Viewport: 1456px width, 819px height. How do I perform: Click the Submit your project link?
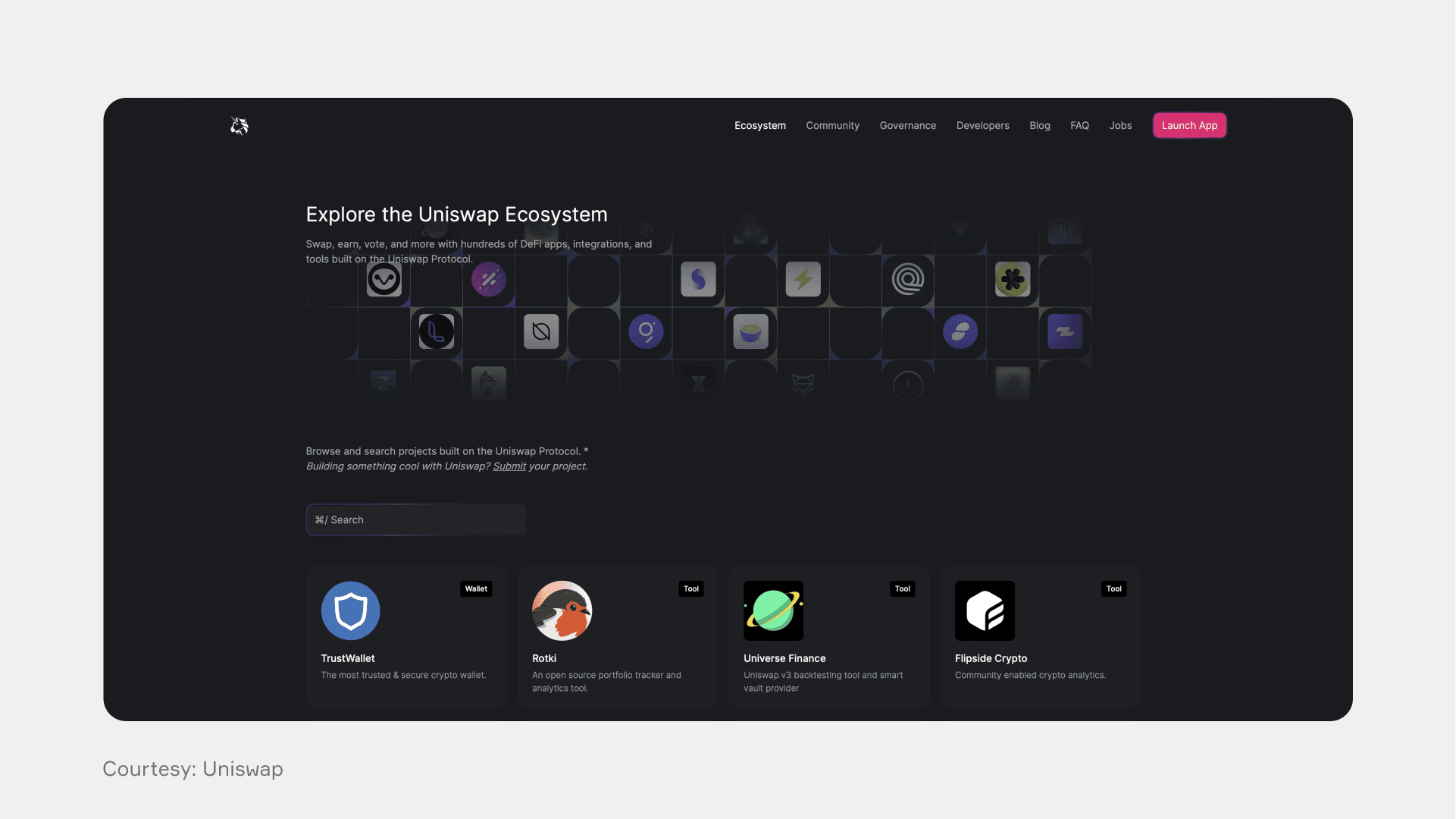(509, 466)
